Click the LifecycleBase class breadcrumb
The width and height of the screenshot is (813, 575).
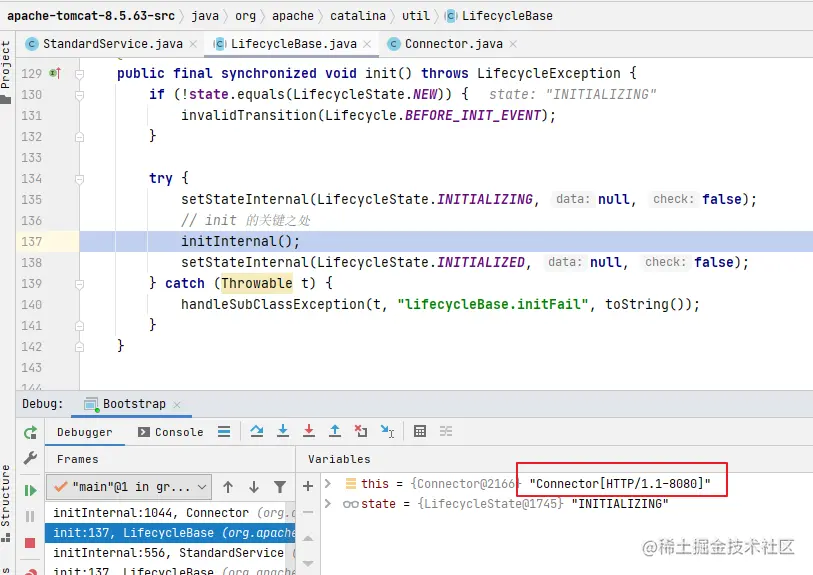(x=499, y=16)
